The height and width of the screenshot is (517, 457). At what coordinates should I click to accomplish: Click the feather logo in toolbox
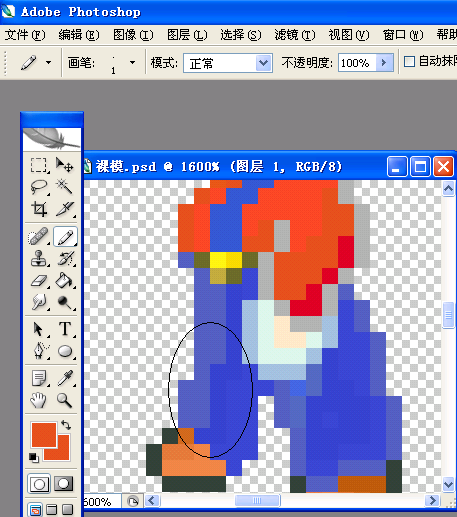52,139
